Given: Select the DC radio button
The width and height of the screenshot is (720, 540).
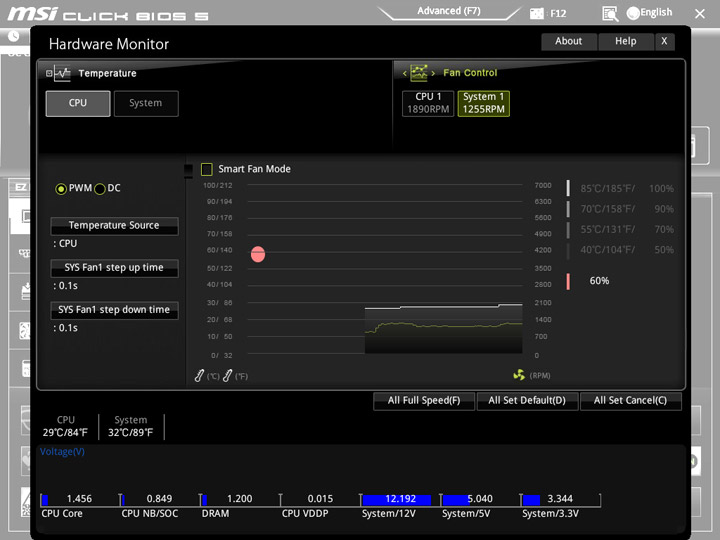Looking at the screenshot, I should coord(100,189).
